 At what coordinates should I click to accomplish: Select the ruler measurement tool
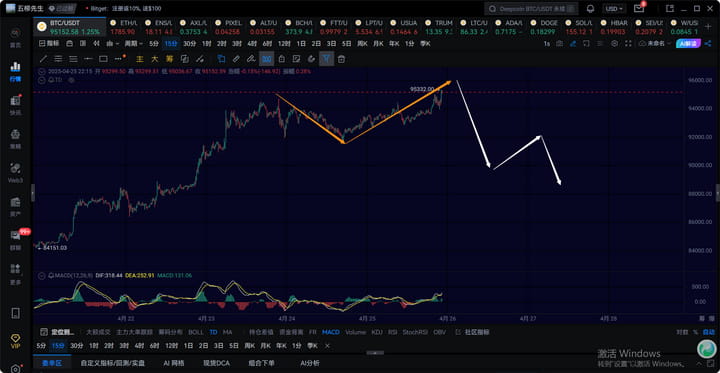pos(236,59)
